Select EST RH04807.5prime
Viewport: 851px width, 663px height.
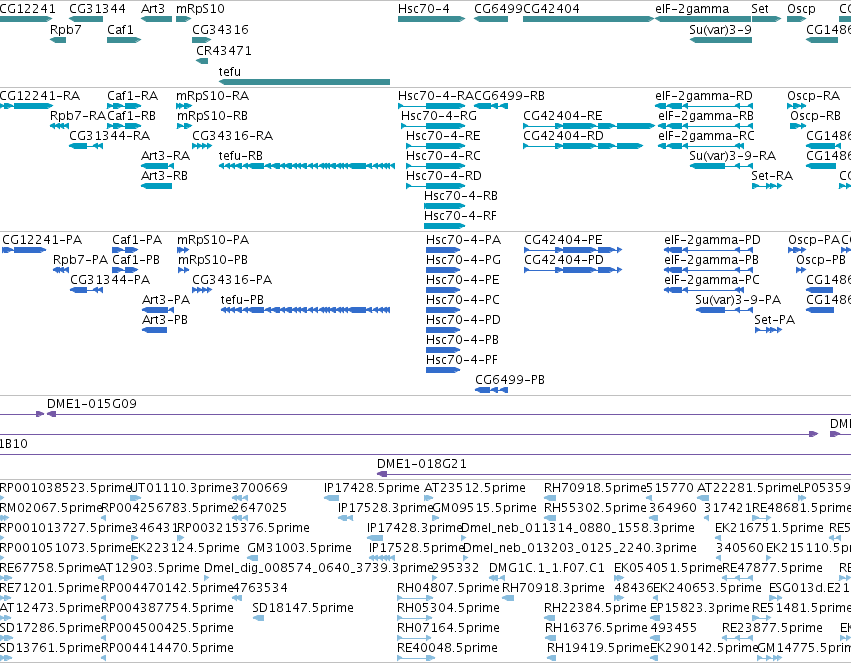coord(415,598)
